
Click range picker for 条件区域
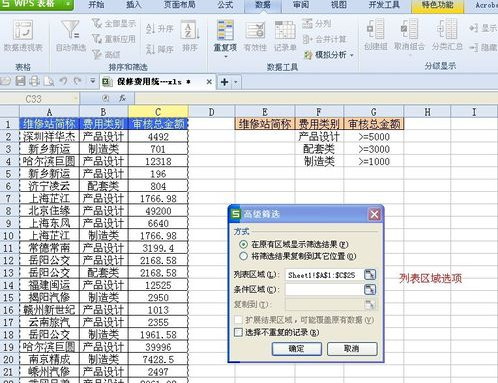(x=370, y=289)
